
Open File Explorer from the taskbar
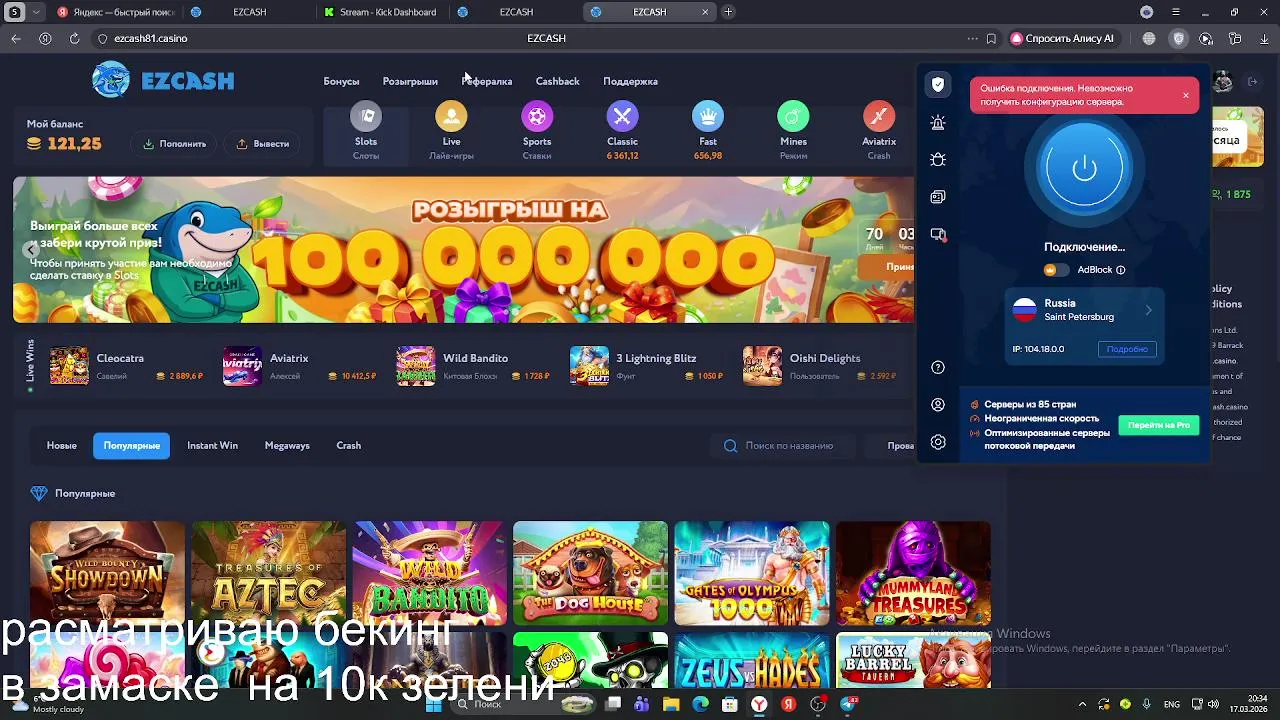pos(671,704)
